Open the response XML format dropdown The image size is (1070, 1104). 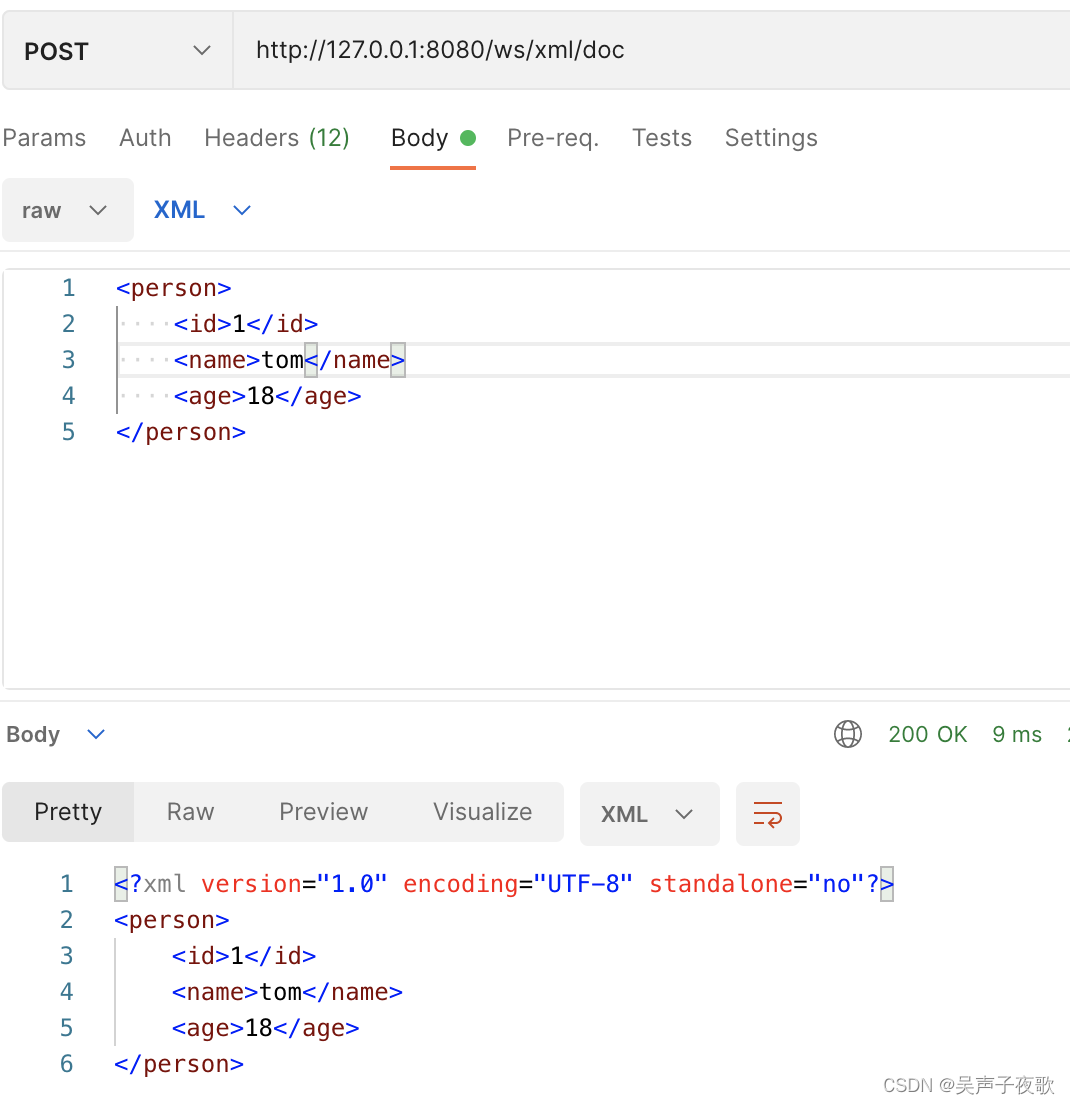tap(649, 814)
